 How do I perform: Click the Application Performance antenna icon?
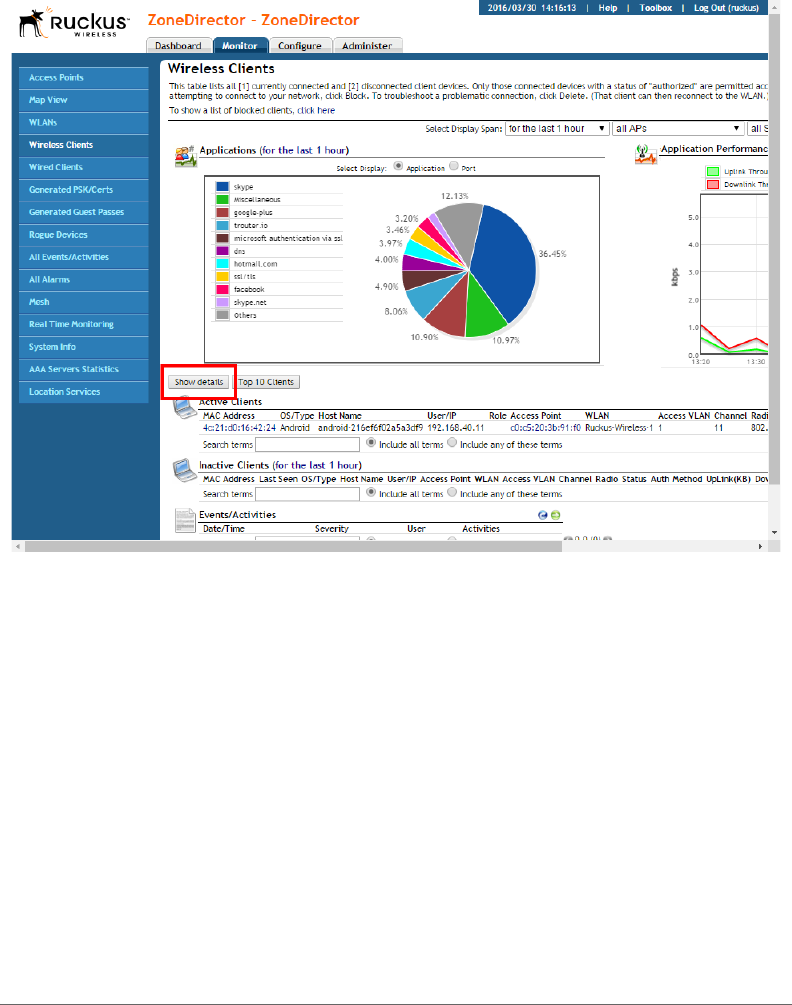click(646, 154)
